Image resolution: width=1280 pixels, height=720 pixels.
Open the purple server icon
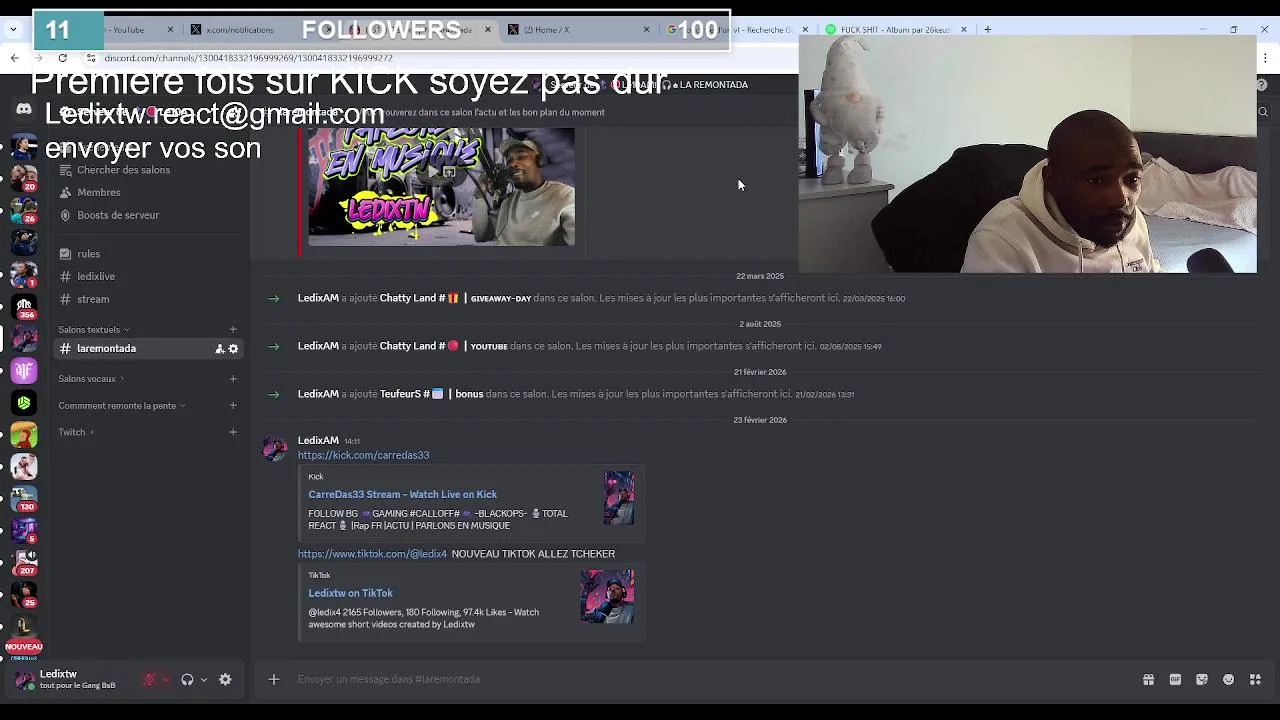[x=24, y=371]
